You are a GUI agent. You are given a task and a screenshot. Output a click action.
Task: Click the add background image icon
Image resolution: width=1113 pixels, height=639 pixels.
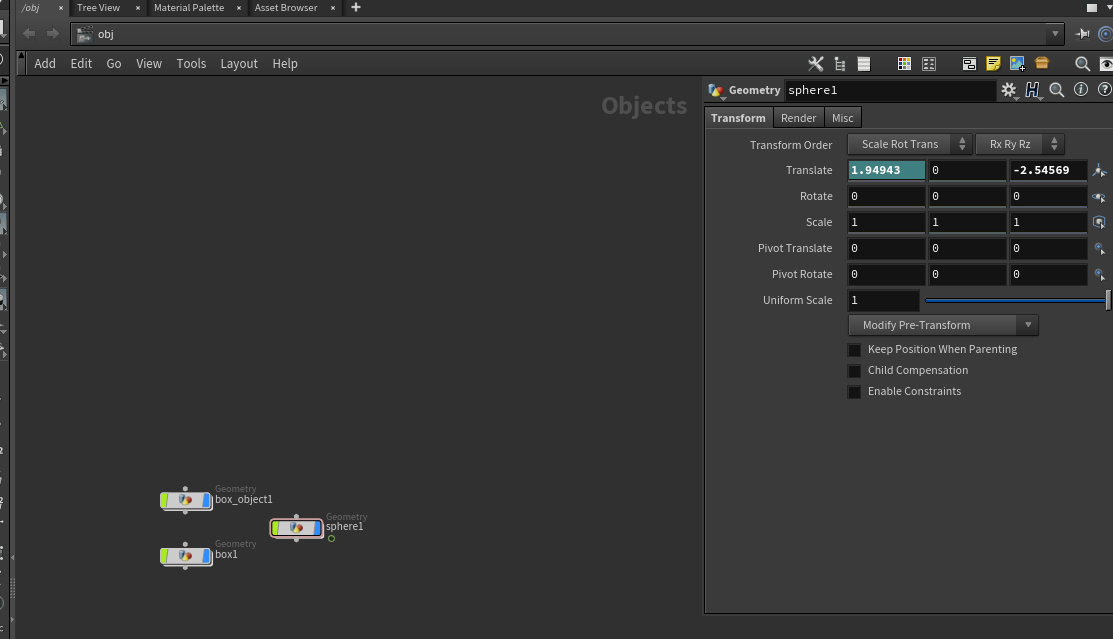[1017, 64]
